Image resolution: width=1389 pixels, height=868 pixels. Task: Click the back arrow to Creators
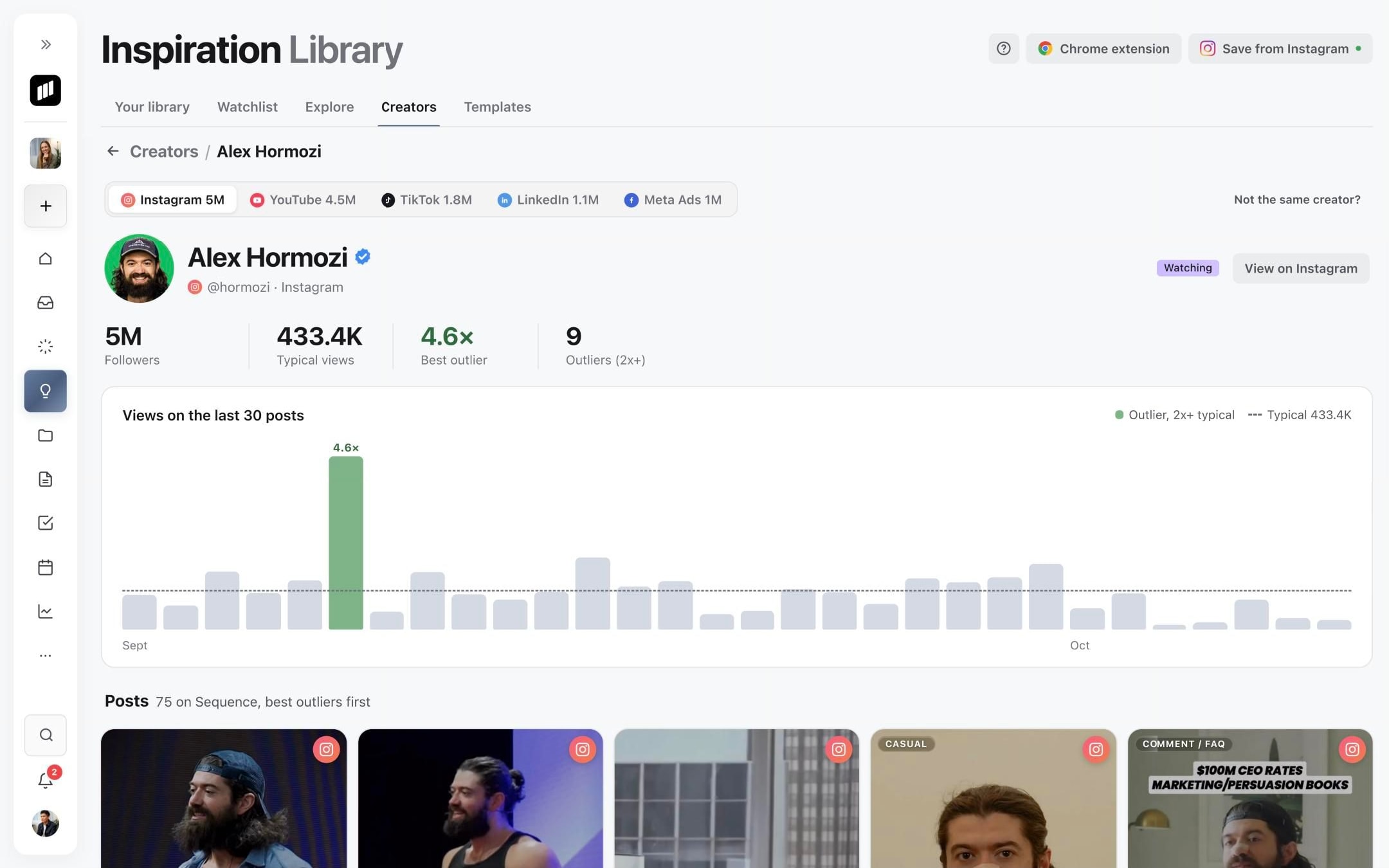pyautogui.click(x=113, y=151)
